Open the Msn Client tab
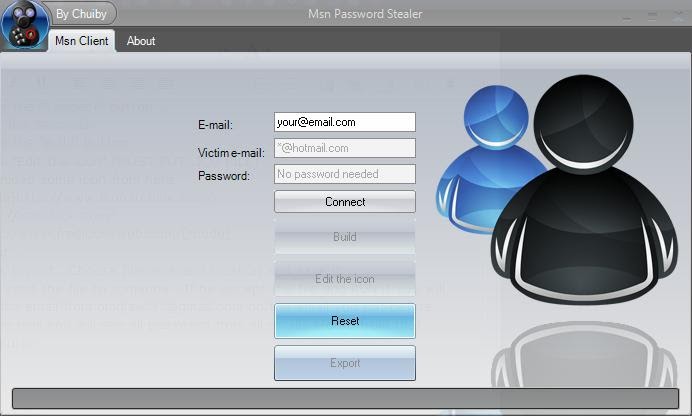The width and height of the screenshot is (692, 416). 82,41
